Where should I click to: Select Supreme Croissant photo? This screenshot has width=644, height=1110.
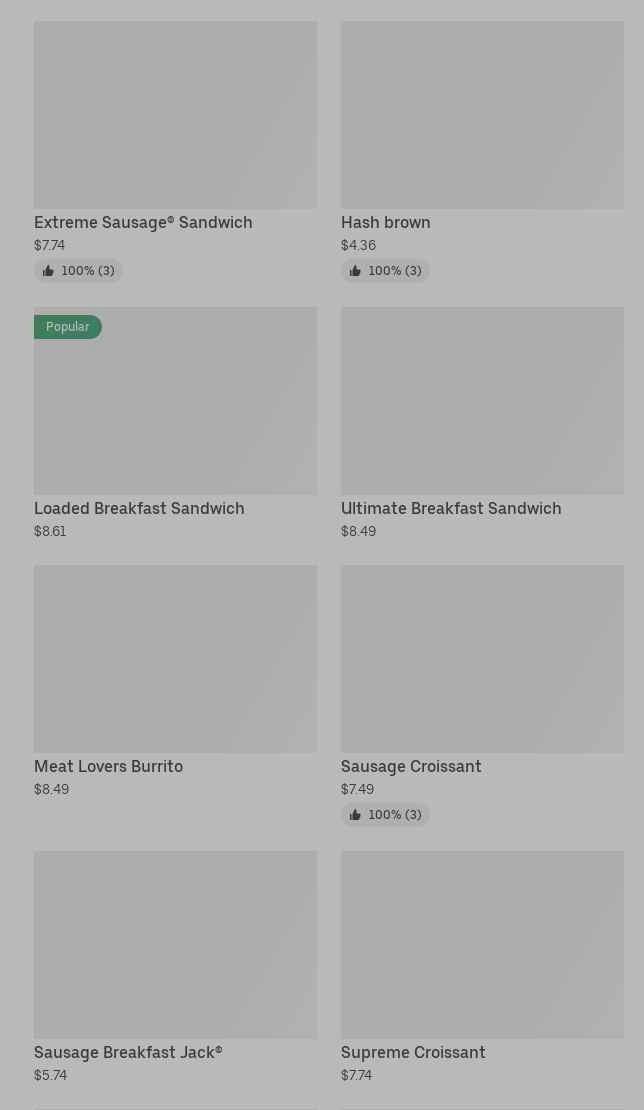482,944
